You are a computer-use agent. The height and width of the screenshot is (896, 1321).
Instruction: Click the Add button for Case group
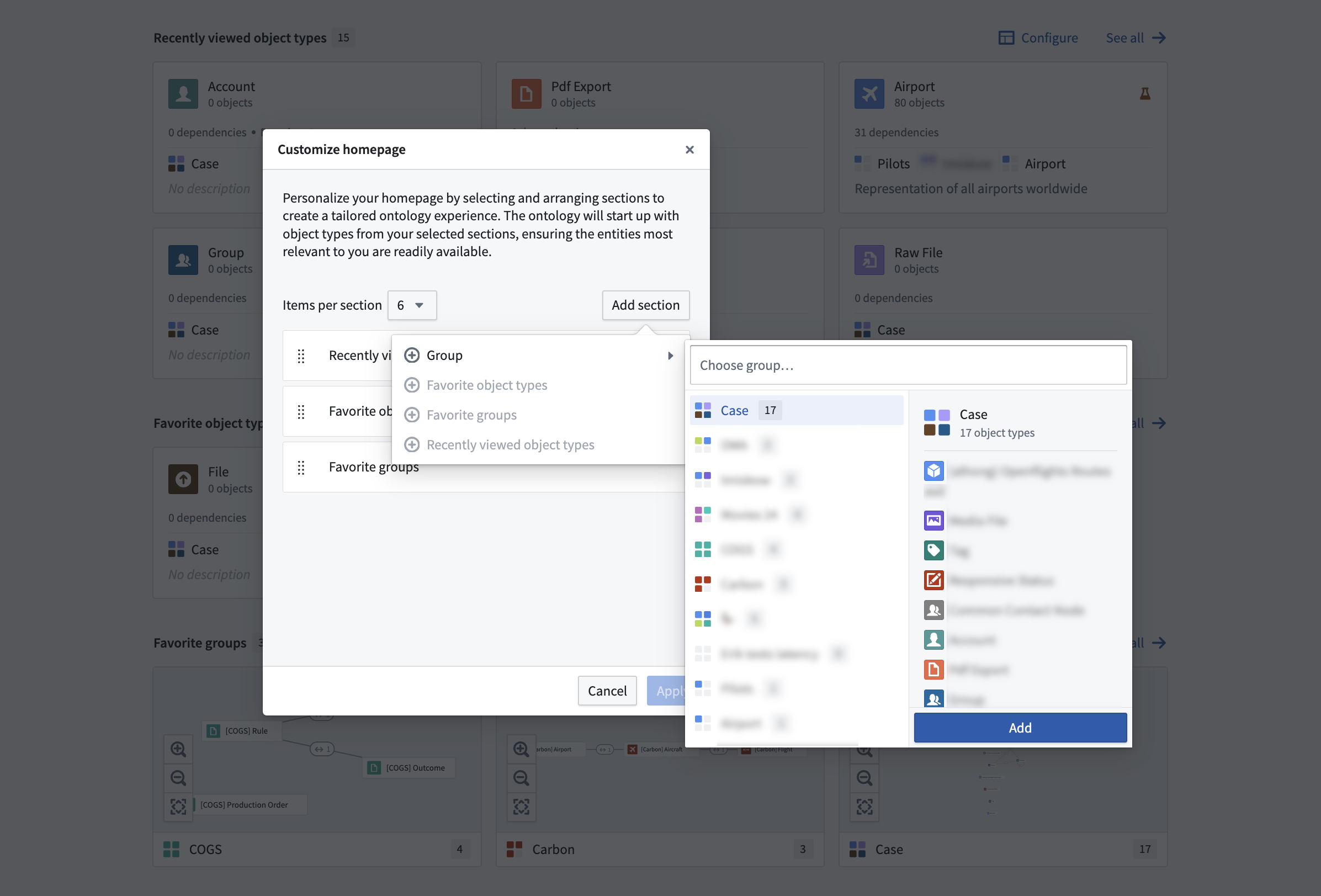1020,727
